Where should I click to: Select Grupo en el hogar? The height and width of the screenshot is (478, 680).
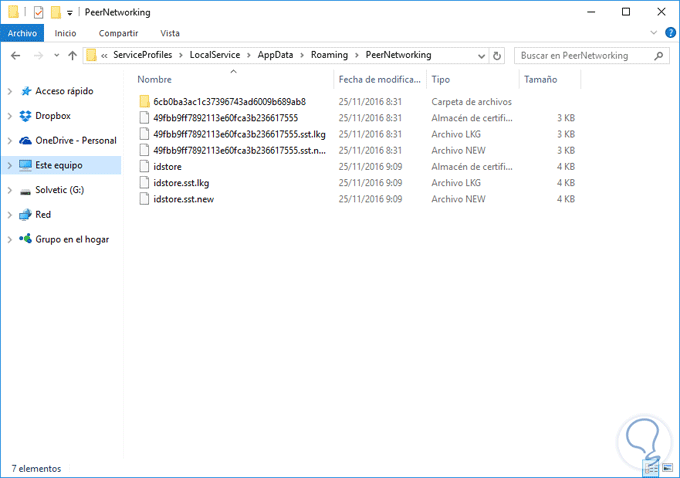click(x=72, y=239)
